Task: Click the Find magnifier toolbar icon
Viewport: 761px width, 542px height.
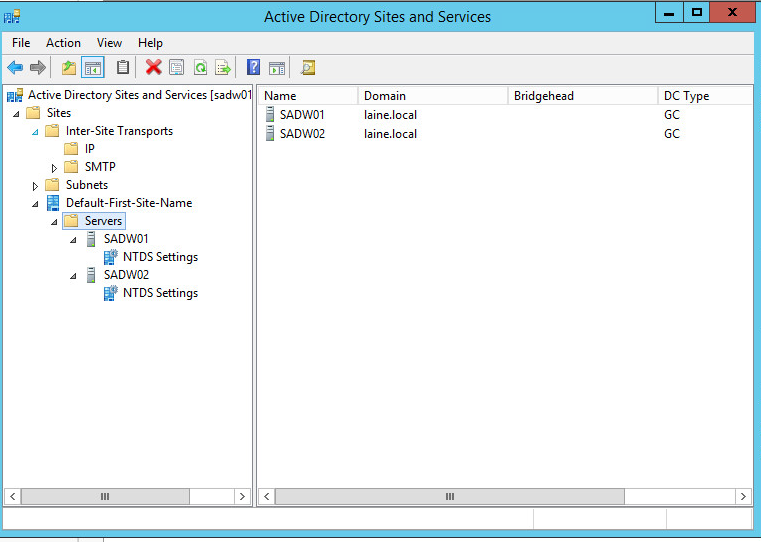Action: click(x=308, y=67)
